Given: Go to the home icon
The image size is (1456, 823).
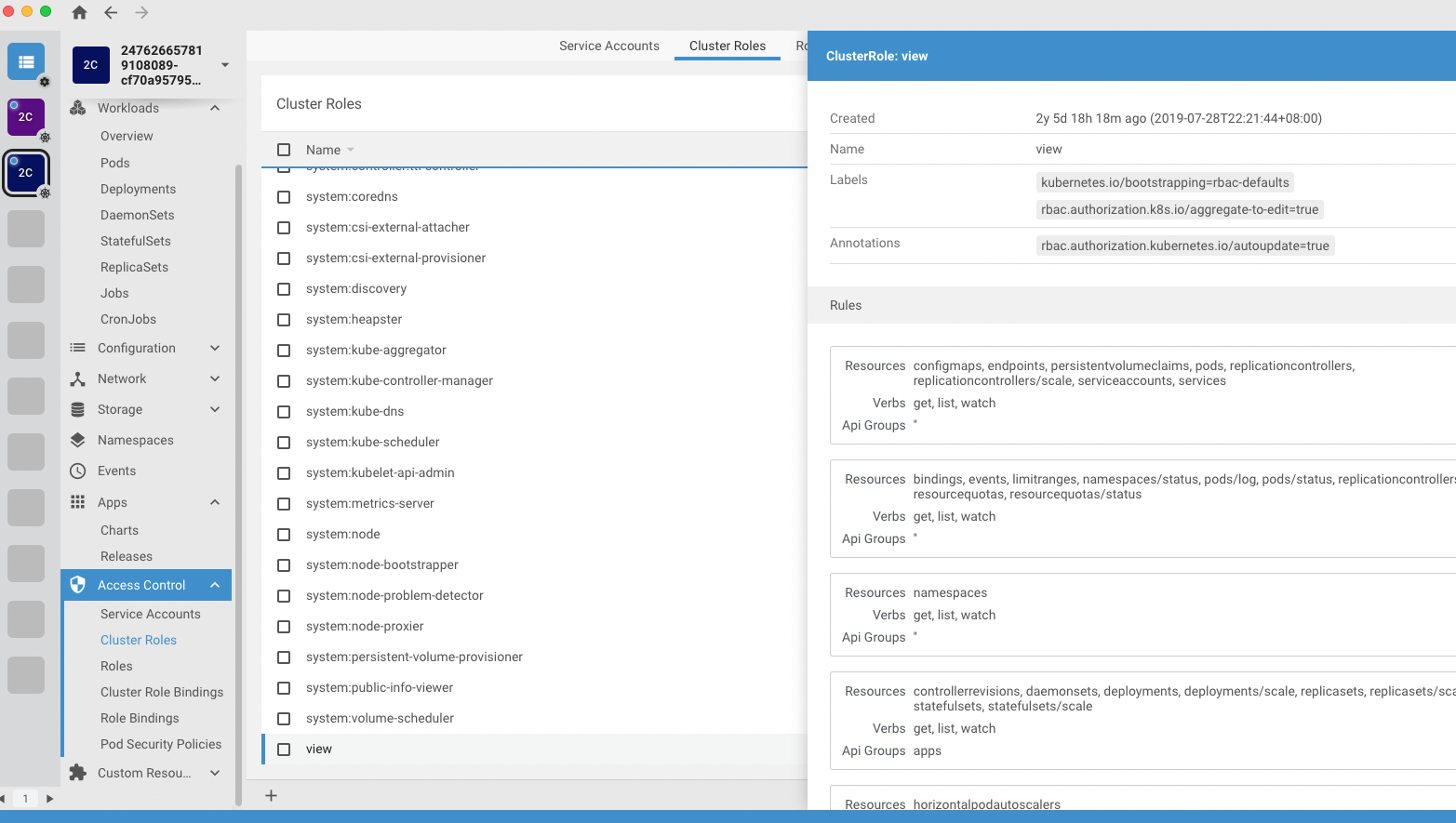Looking at the screenshot, I should coord(79,13).
